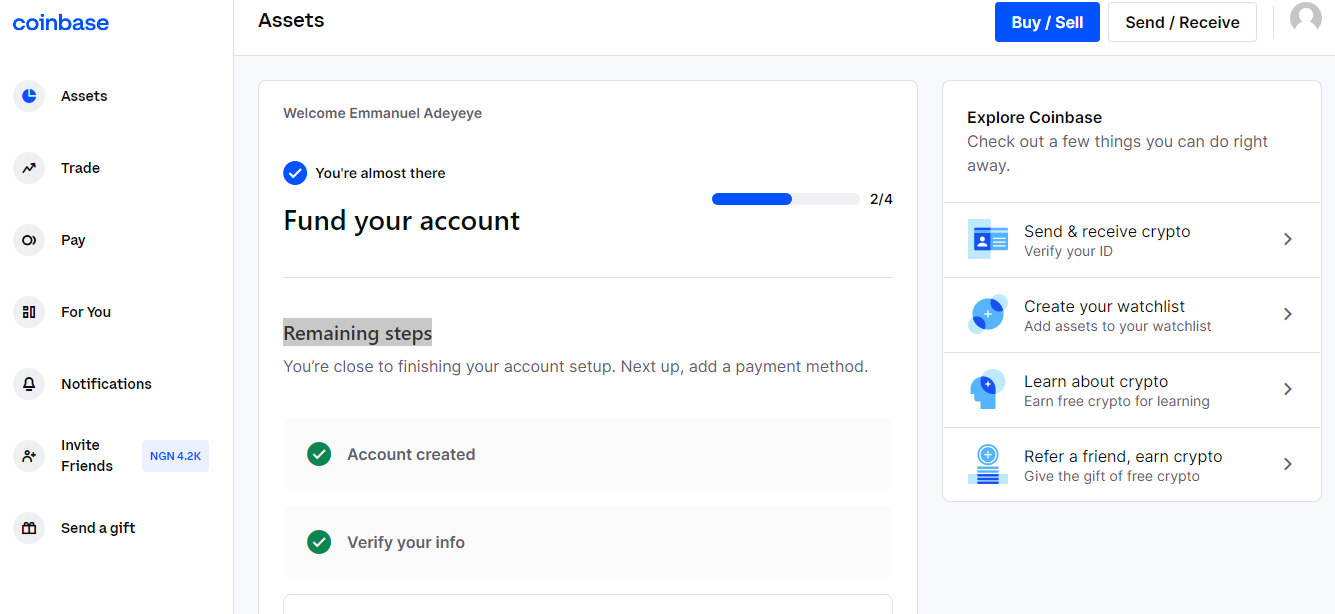
Task: Click the Notifications bell icon
Action: [29, 384]
